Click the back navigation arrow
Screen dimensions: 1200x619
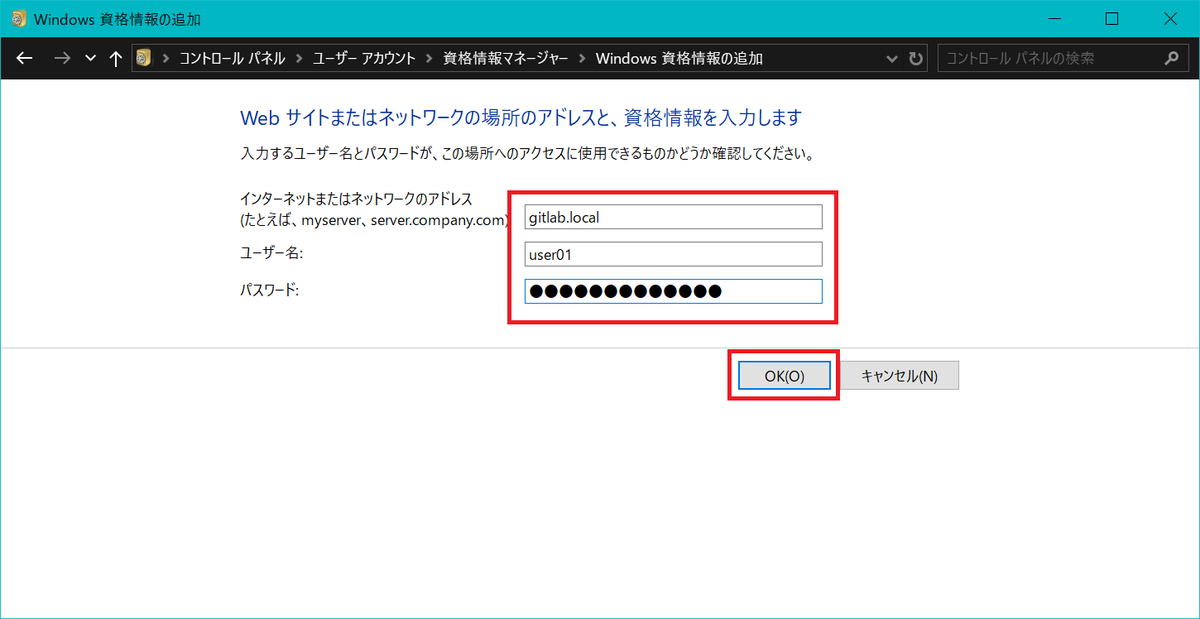pos(25,58)
